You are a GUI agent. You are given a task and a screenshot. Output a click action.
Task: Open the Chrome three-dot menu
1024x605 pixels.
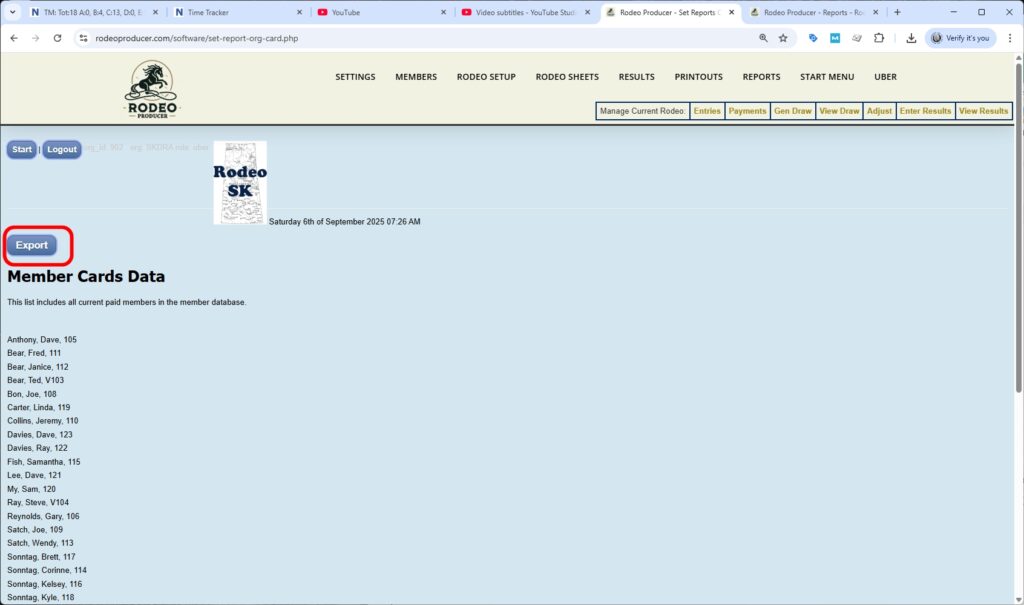pyautogui.click(x=1007, y=38)
